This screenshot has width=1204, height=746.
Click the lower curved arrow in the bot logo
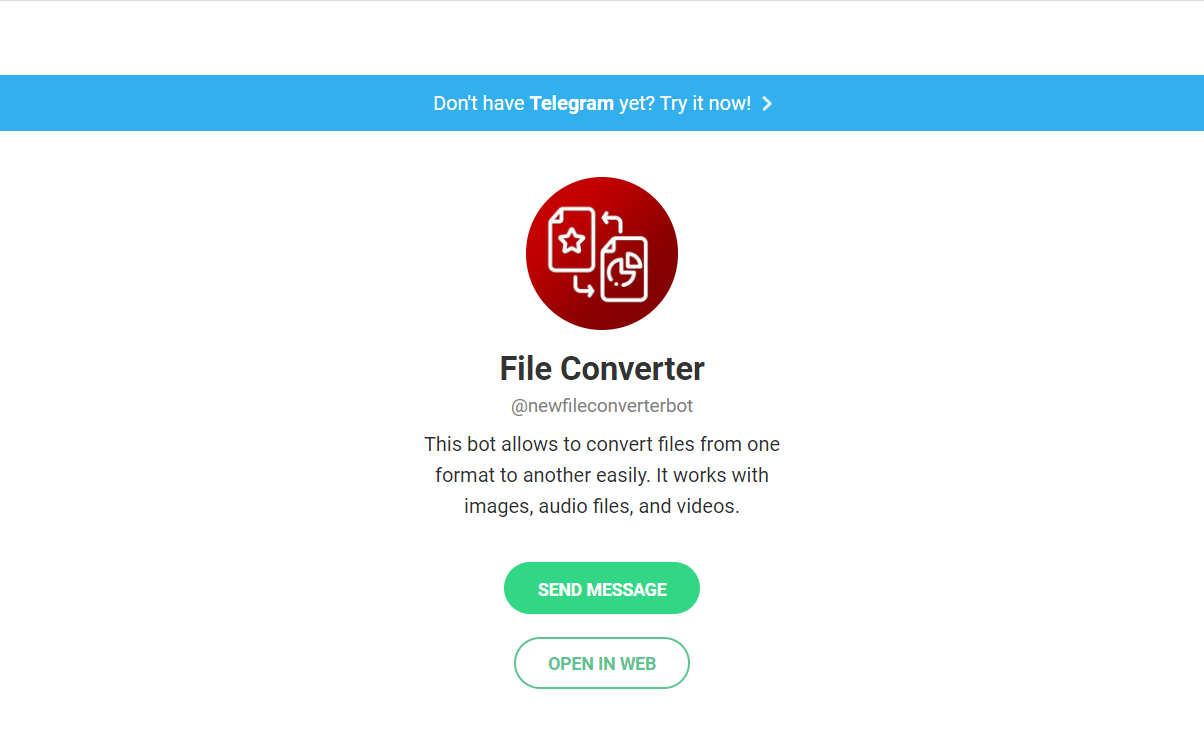[584, 286]
